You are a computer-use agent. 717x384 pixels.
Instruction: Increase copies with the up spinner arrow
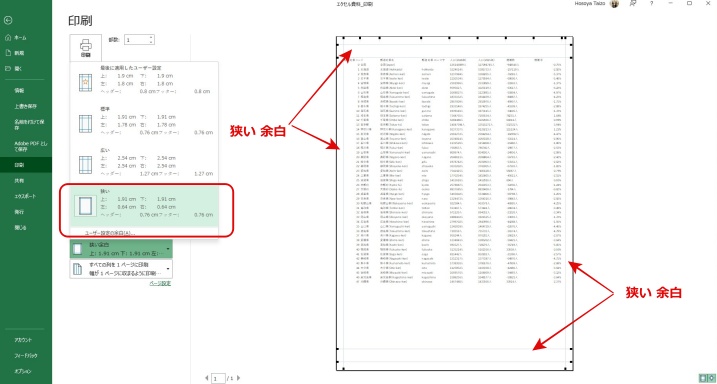(151, 37)
